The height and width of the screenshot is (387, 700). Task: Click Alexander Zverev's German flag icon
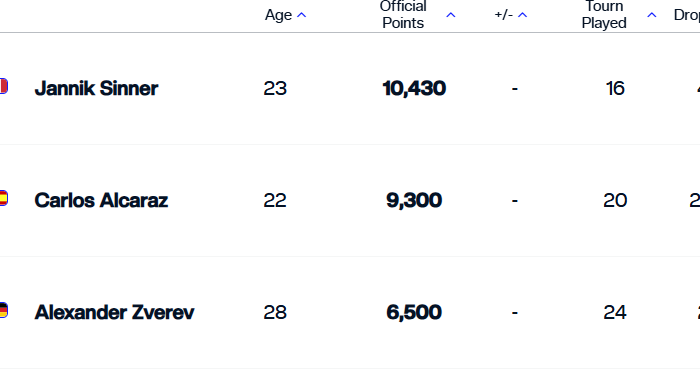[4, 310]
